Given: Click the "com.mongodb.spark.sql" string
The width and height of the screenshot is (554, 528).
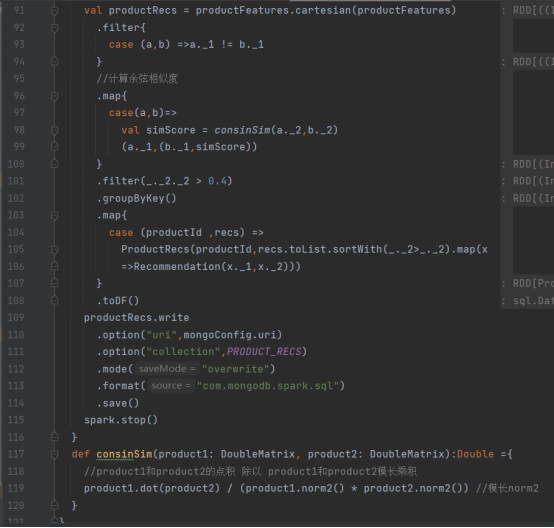Looking at the screenshot, I should (268, 386).
